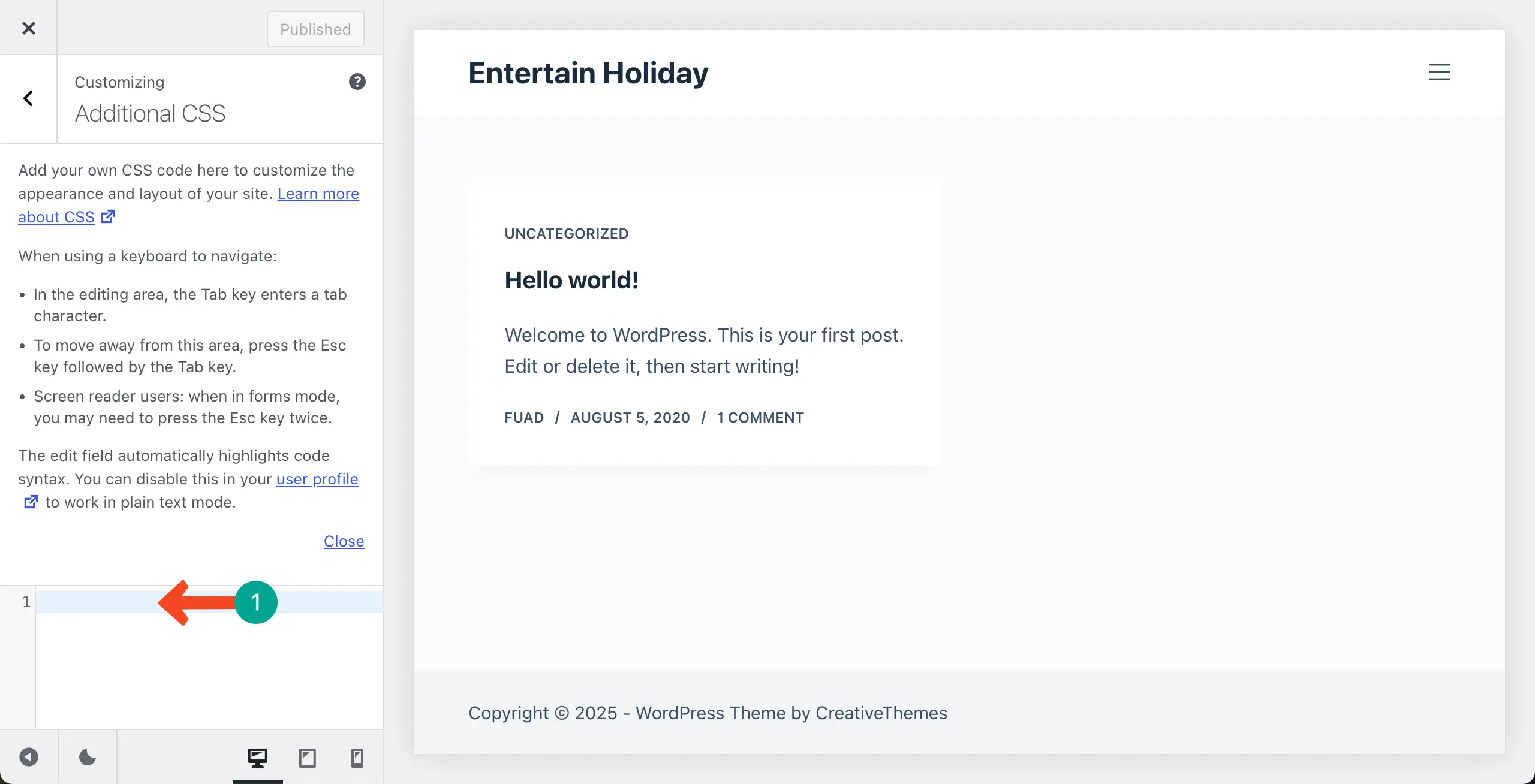Open the user profile link
This screenshot has height=784, width=1535.
click(x=316, y=479)
